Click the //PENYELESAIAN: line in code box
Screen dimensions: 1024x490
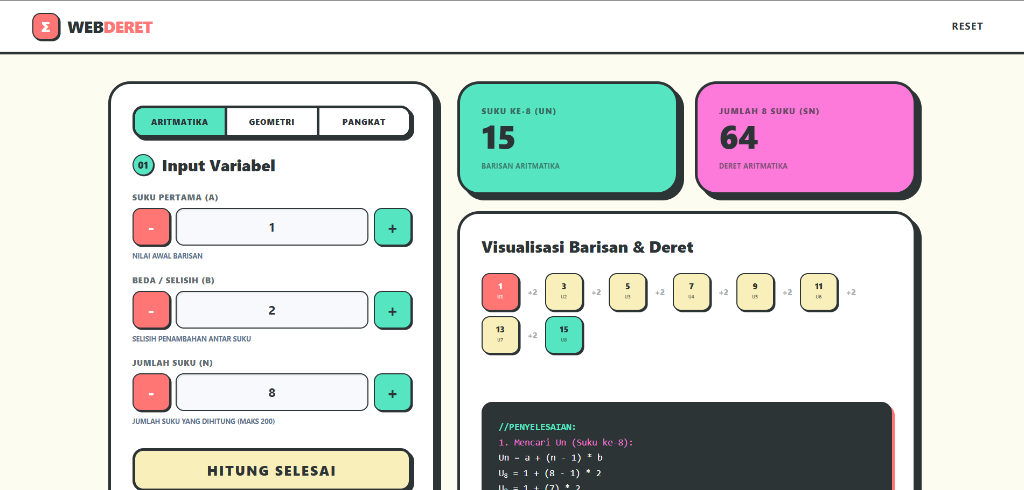[x=537, y=427]
